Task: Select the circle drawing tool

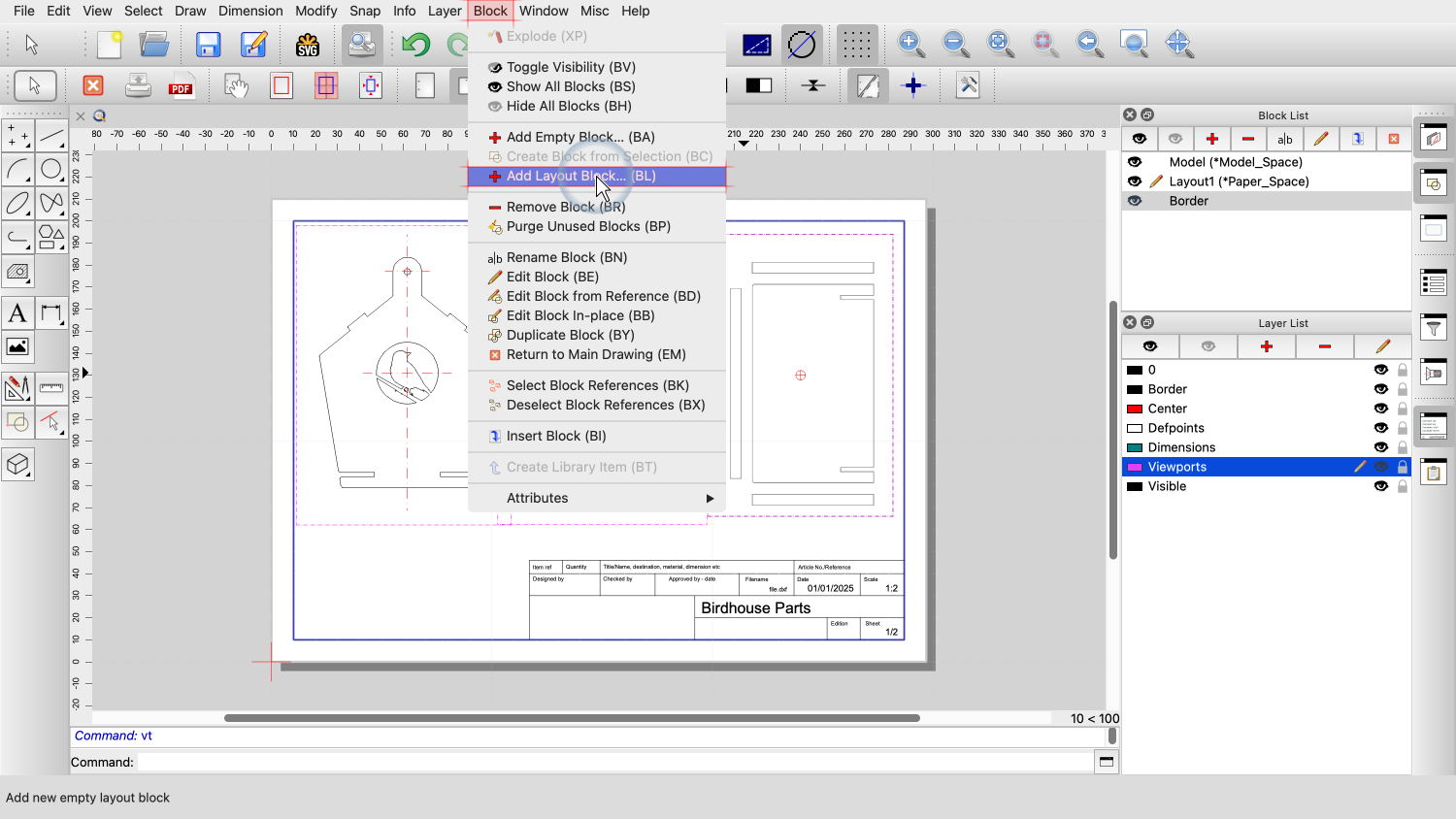Action: [51, 170]
